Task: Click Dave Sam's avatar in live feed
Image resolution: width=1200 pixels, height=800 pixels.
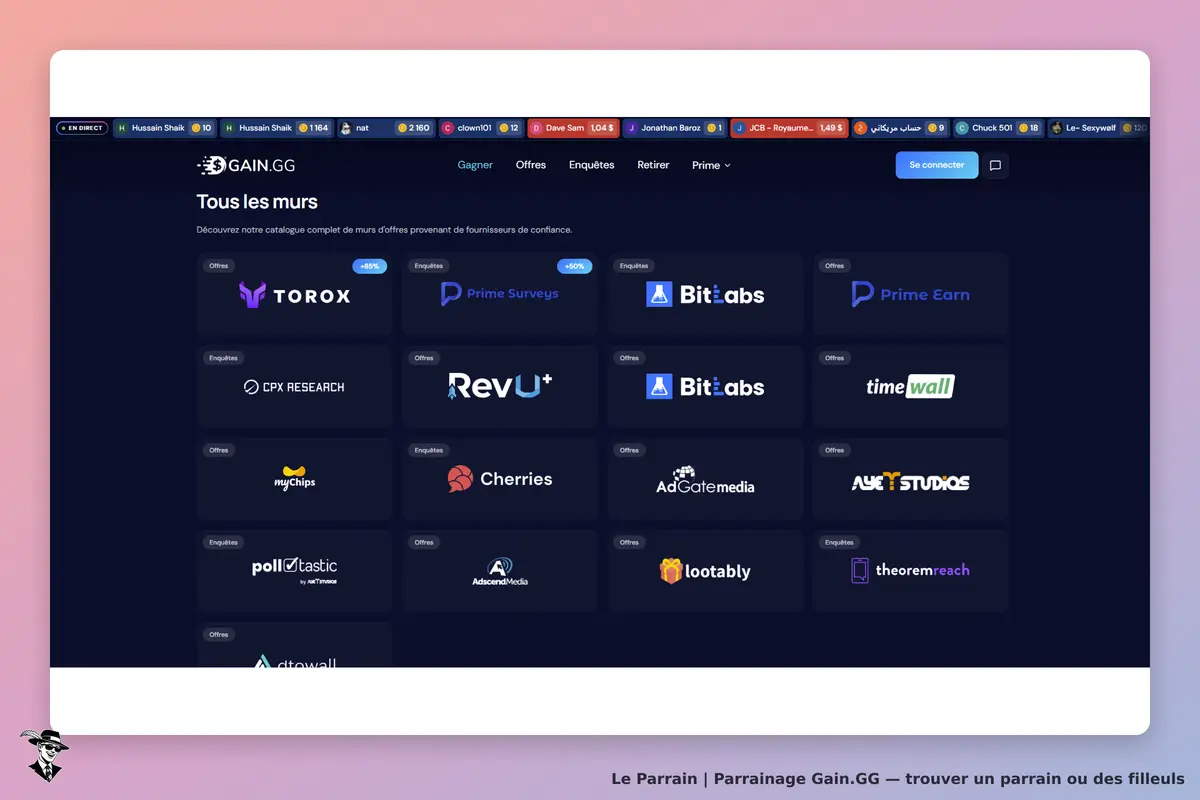Action: point(536,128)
